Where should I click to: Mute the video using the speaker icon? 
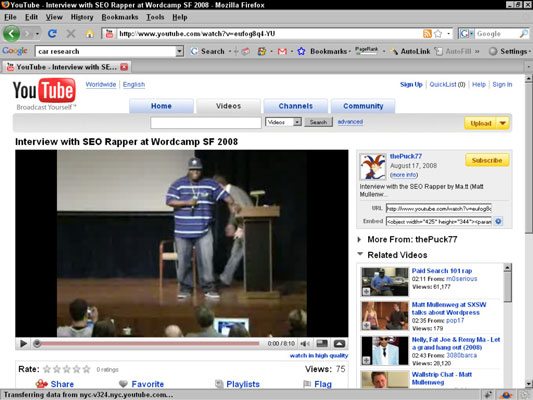(x=305, y=344)
